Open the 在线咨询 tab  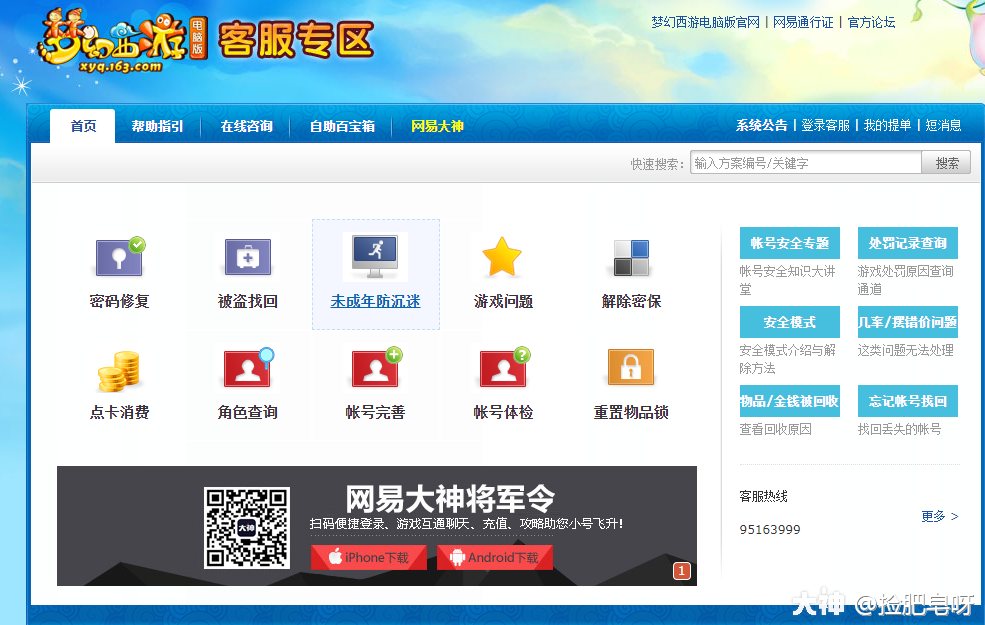click(246, 126)
